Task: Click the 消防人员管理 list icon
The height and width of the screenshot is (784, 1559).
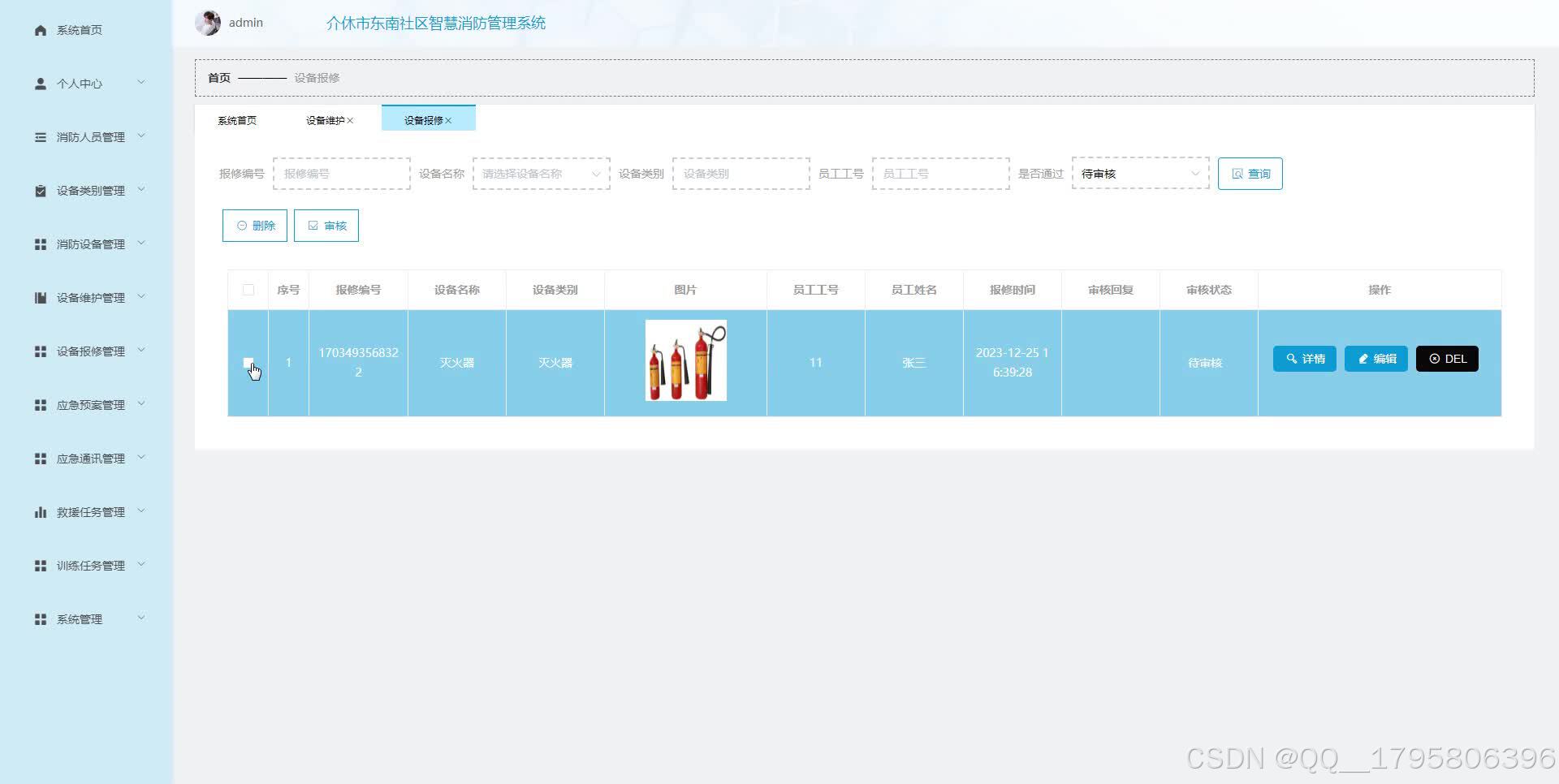Action: coord(41,136)
